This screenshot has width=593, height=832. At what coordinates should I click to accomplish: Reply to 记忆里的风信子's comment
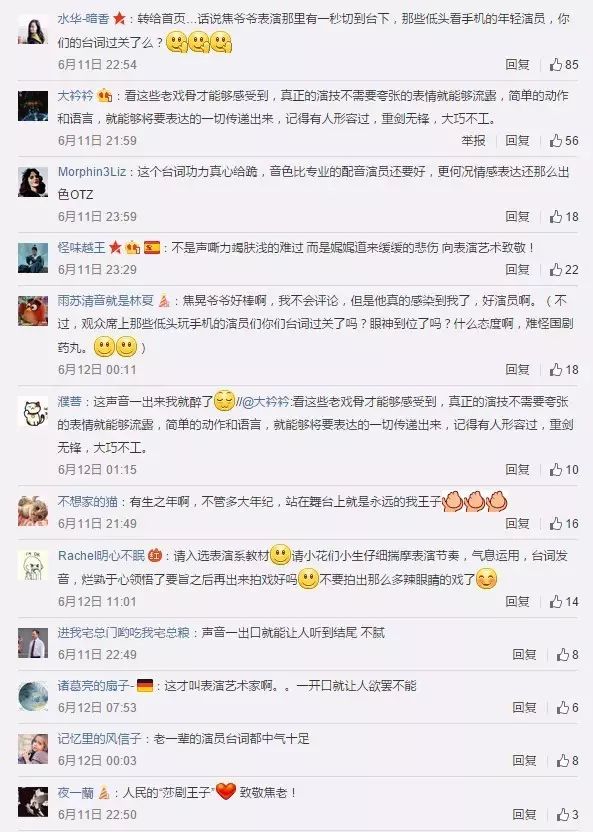coord(524,760)
